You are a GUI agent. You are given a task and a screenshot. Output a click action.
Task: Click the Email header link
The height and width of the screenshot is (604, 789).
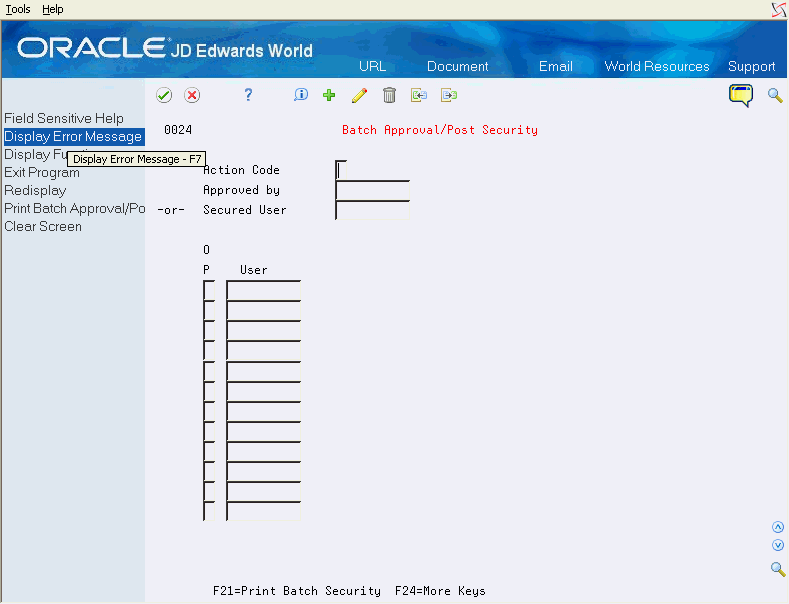tap(556, 66)
